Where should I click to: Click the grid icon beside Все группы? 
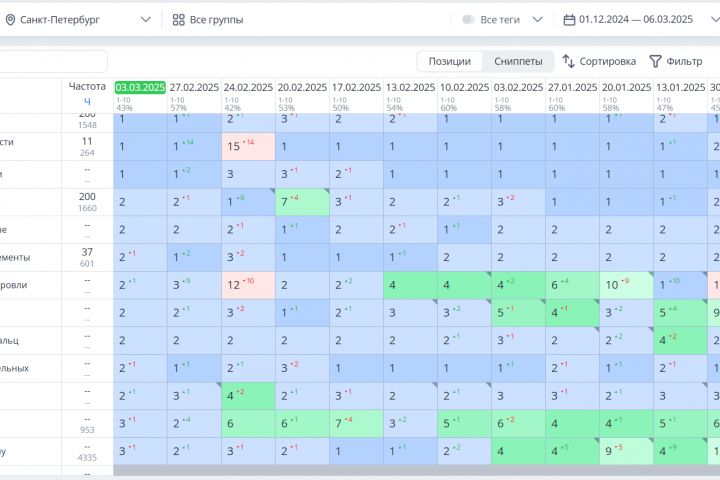(179, 20)
